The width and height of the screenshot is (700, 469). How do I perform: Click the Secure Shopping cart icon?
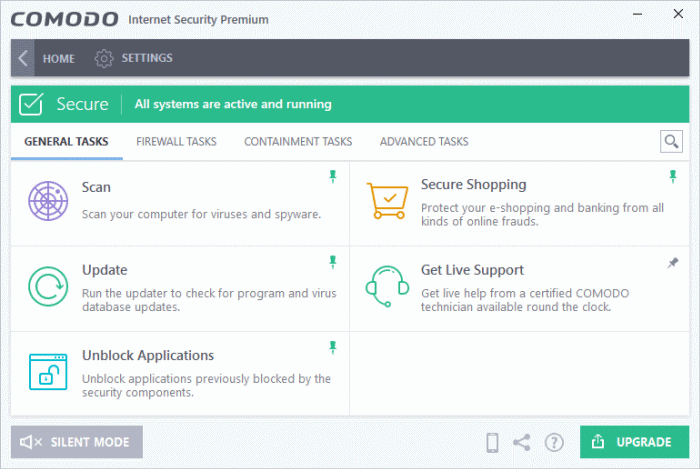point(388,200)
